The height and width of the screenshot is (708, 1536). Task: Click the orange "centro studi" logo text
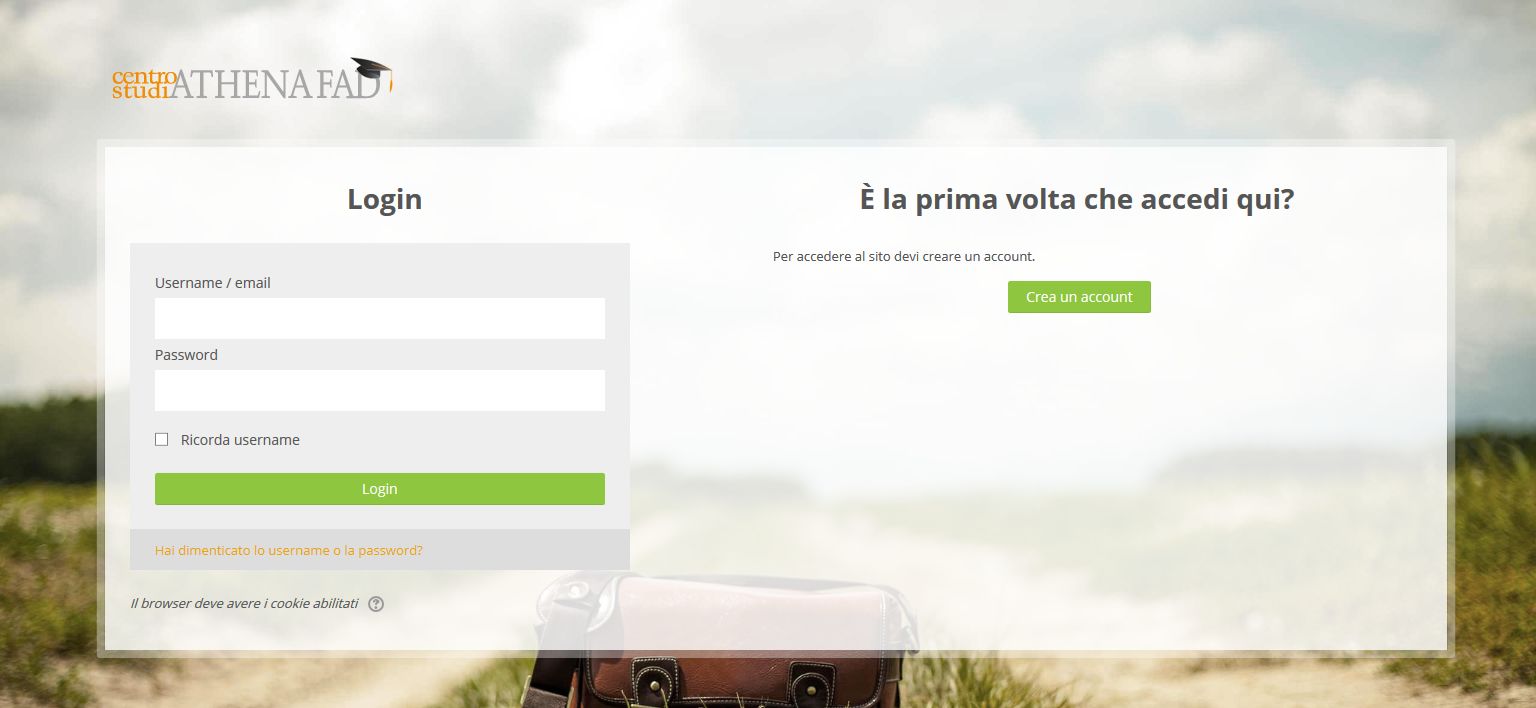click(144, 84)
